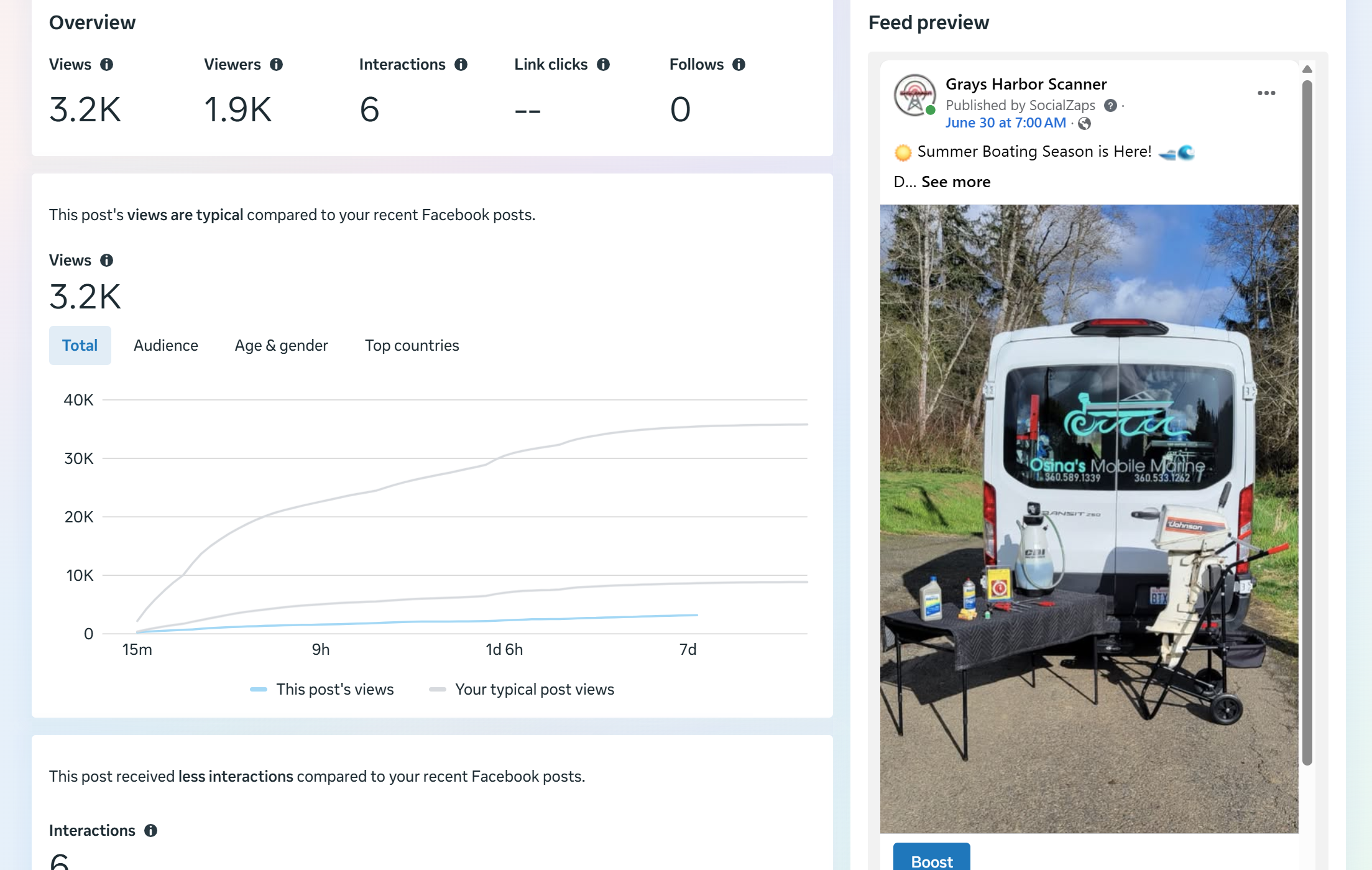Open Grays Harbor Scanner page link
Viewport: 1372px width, 870px height.
pyautogui.click(x=1026, y=84)
